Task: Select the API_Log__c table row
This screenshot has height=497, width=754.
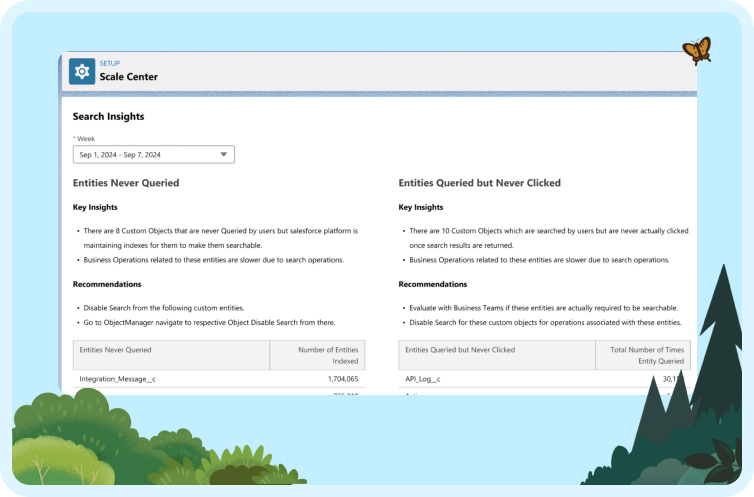Action: pyautogui.click(x=544, y=379)
